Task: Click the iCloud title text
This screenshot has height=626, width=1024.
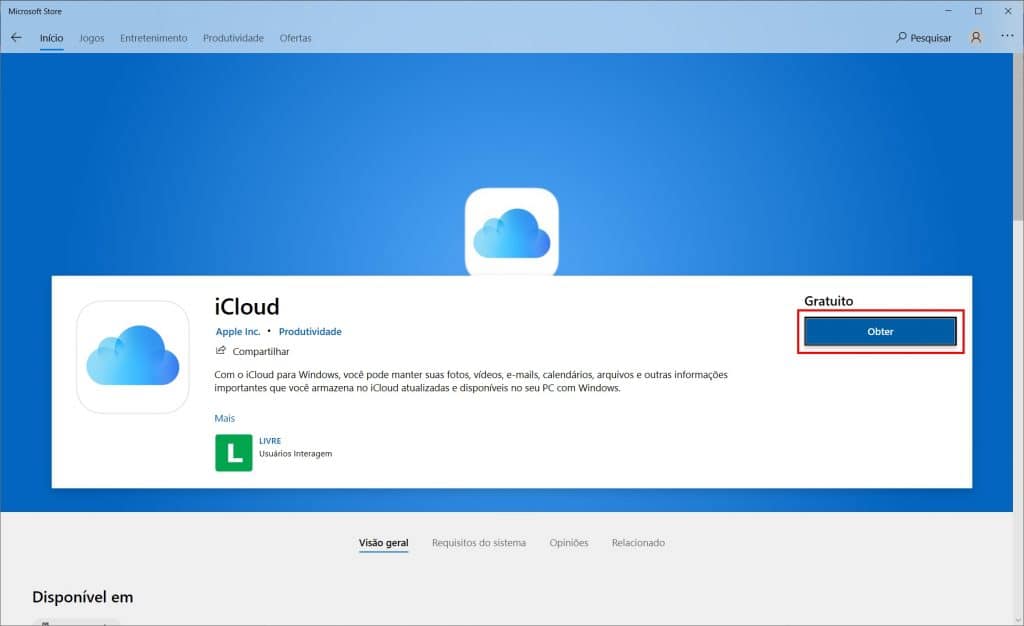Action: coord(247,306)
